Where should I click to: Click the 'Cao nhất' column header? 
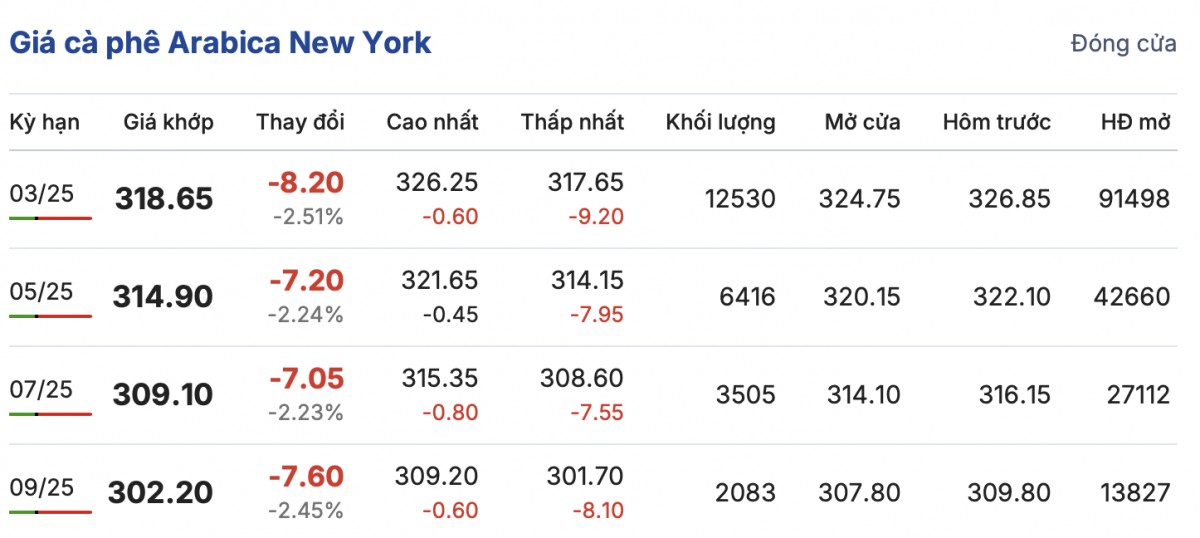click(432, 122)
